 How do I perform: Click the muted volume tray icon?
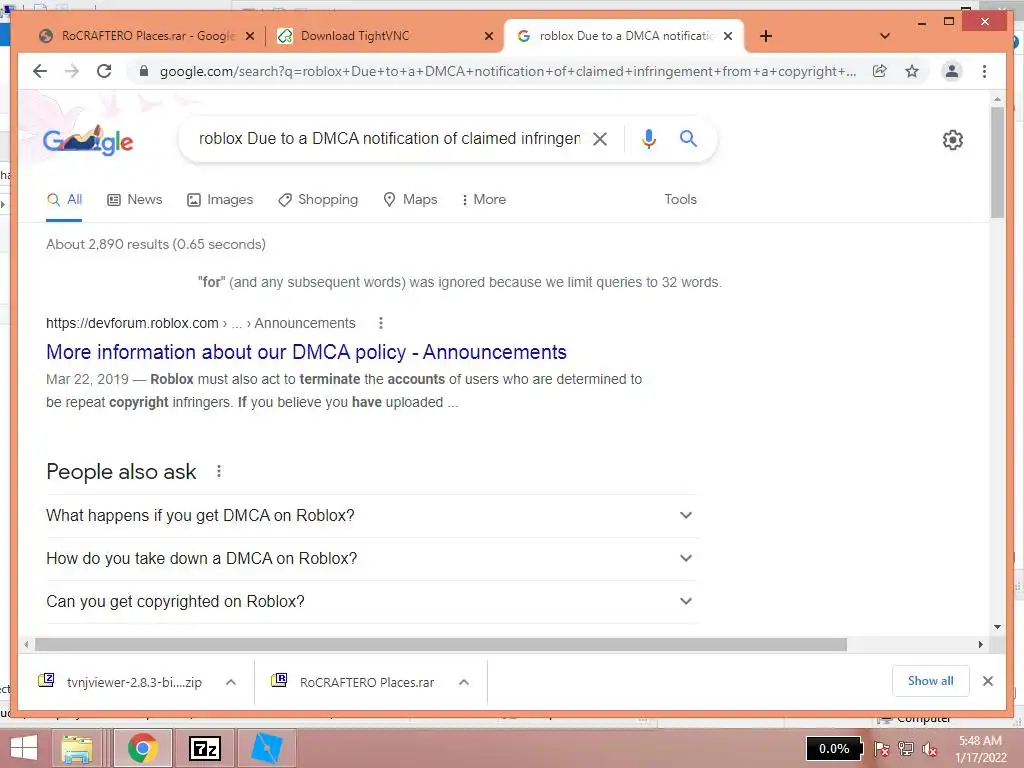pos(929,749)
